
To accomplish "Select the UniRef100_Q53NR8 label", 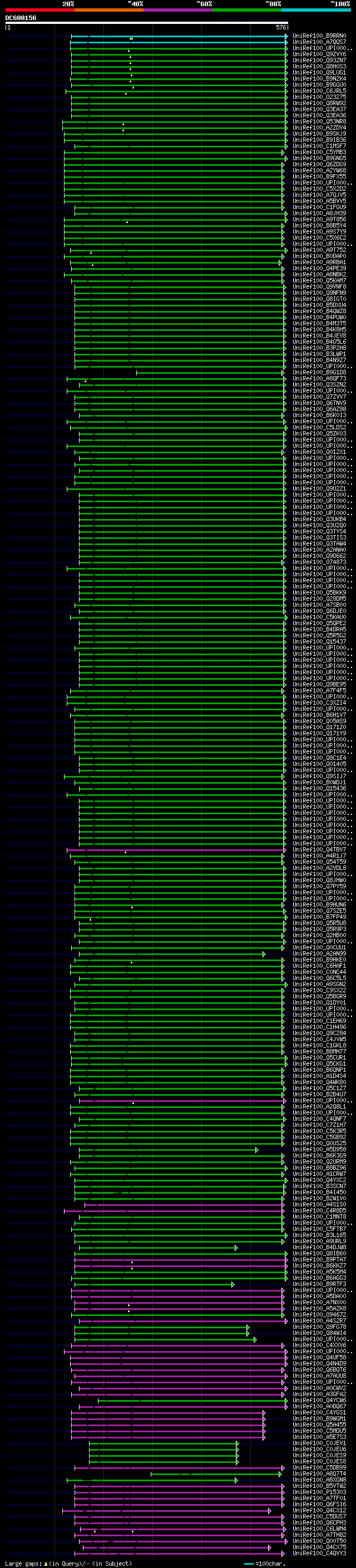I will pyautogui.click(x=319, y=121).
